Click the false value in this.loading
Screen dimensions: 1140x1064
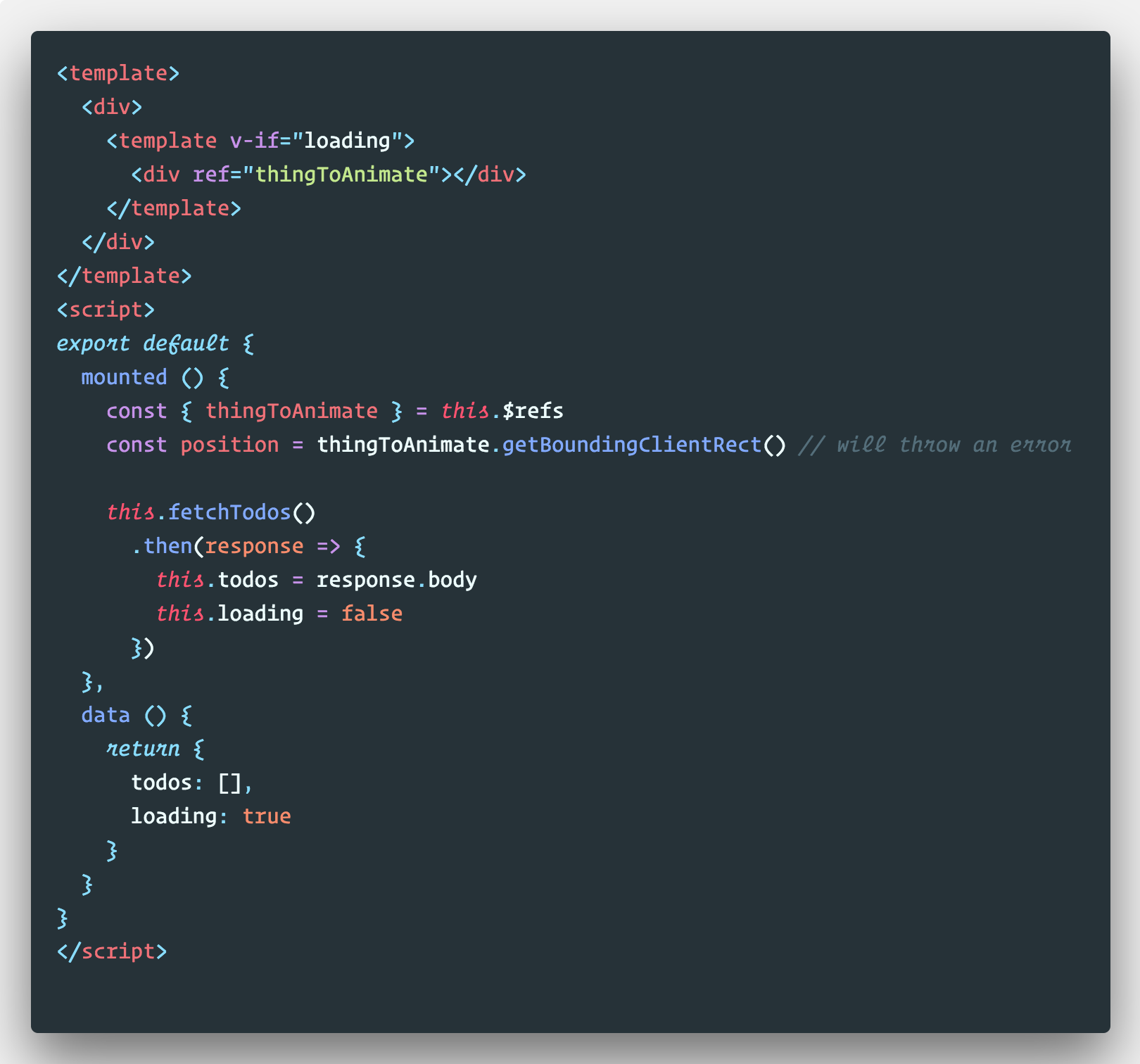372,614
